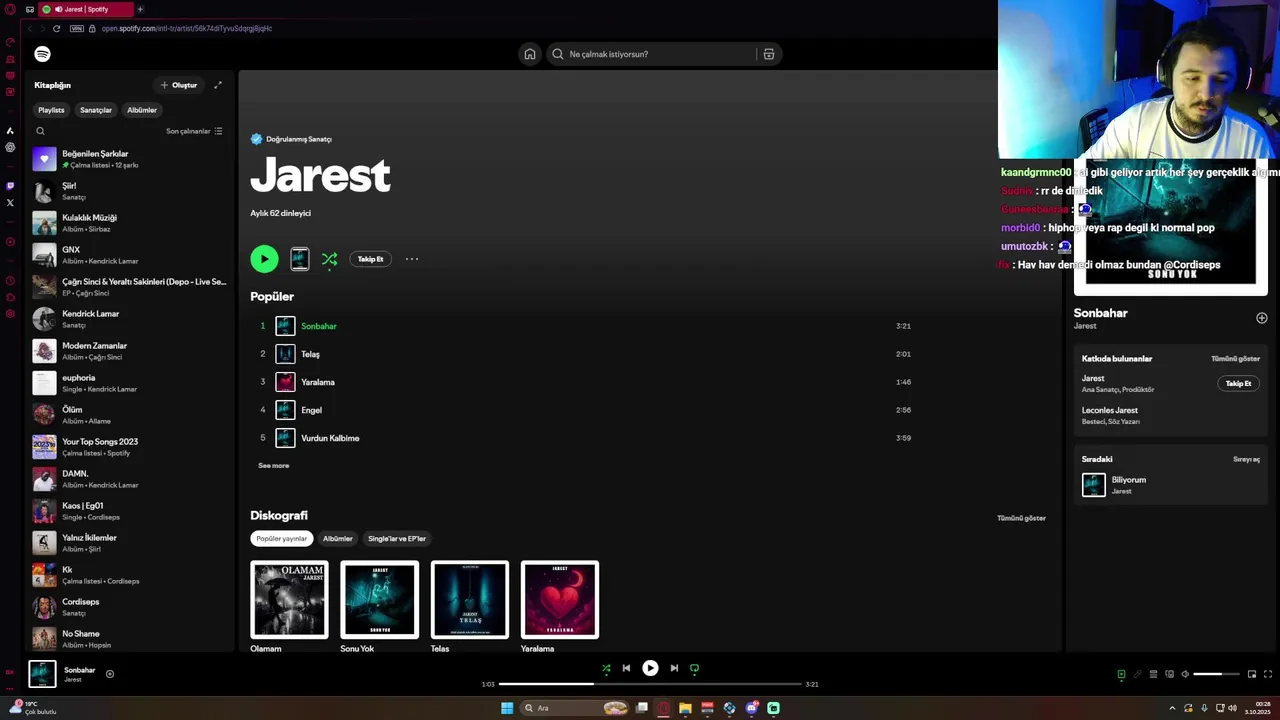Skip to previous track in player bar

click(x=626, y=668)
